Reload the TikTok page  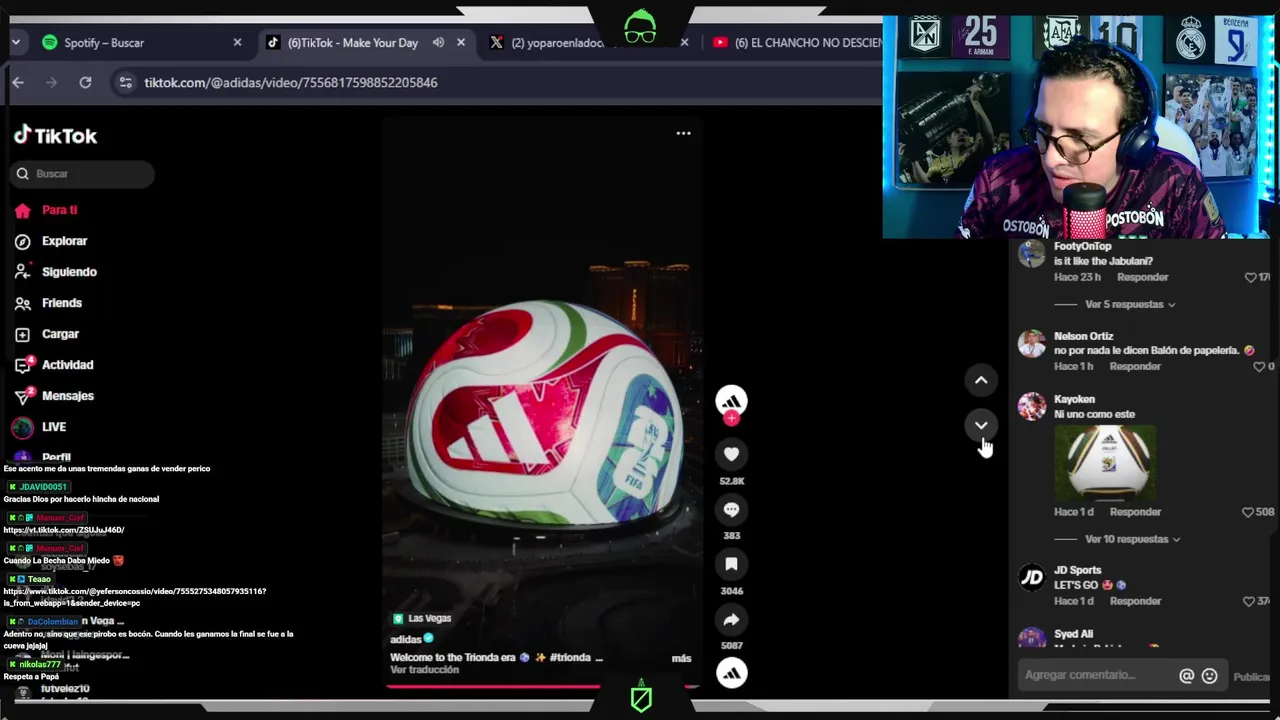(x=85, y=82)
